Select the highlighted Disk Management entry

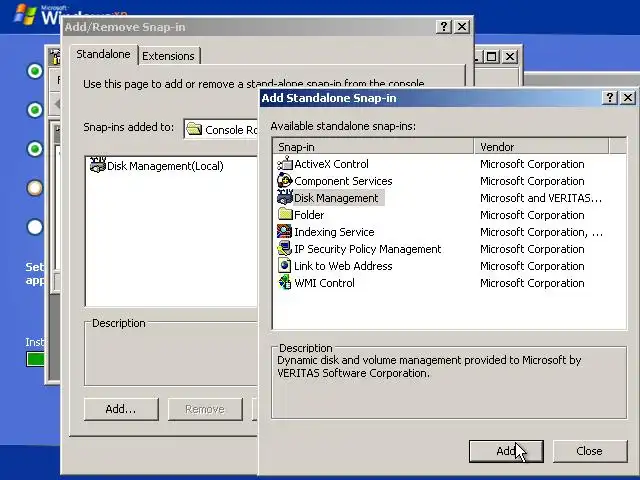[336, 198]
